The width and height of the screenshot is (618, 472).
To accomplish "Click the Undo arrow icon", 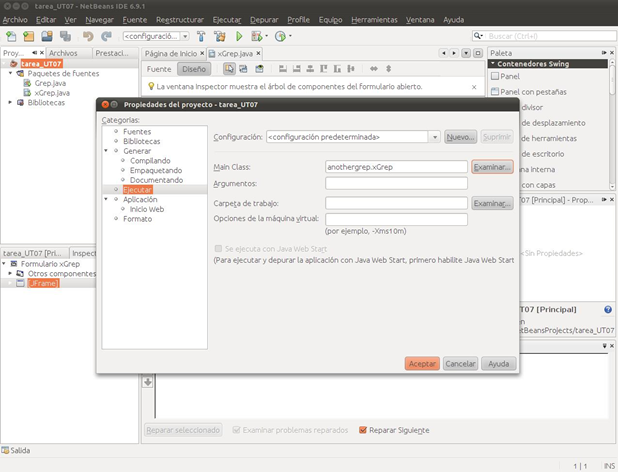I will 88,36.
